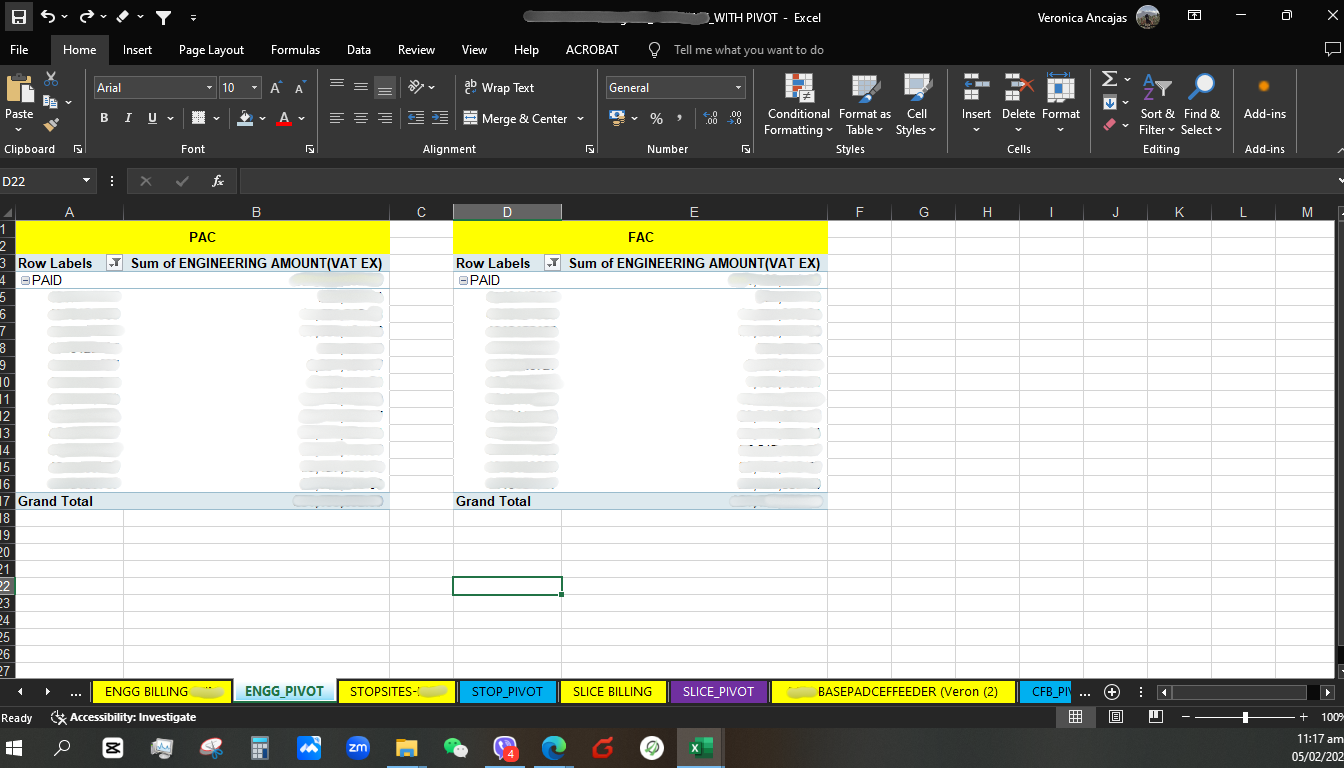Open Conditional Formatting menu
Viewport: 1344px width, 768px height.
pyautogui.click(x=798, y=104)
